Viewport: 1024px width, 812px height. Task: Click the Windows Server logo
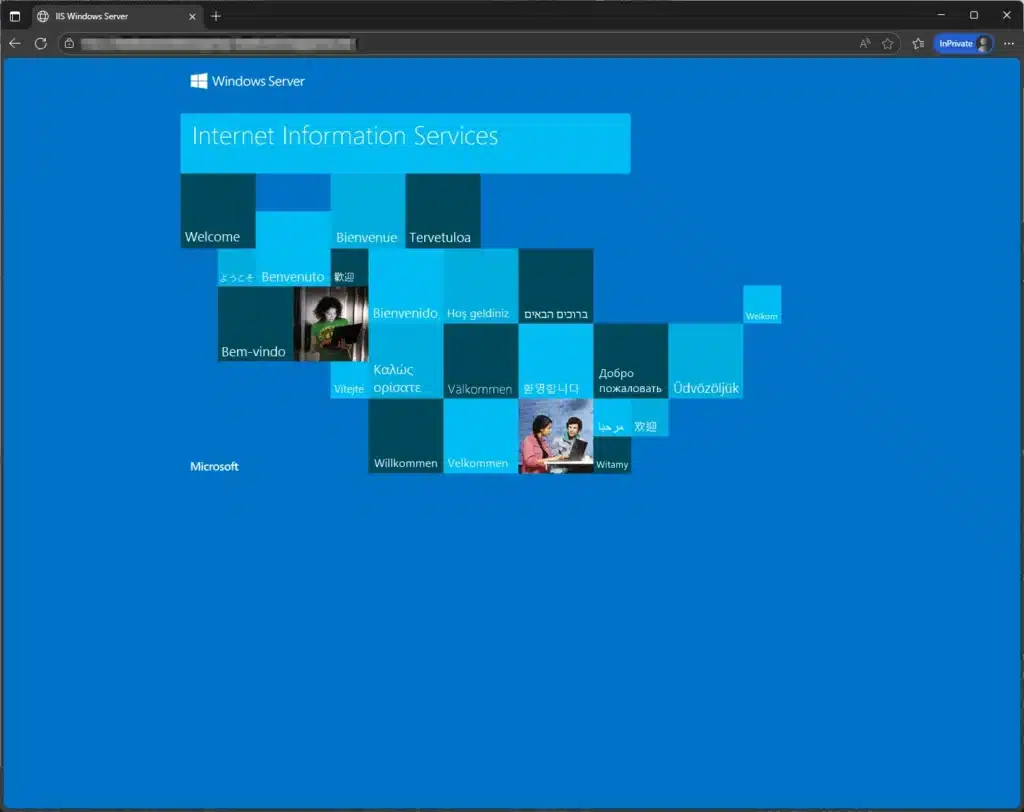click(248, 81)
